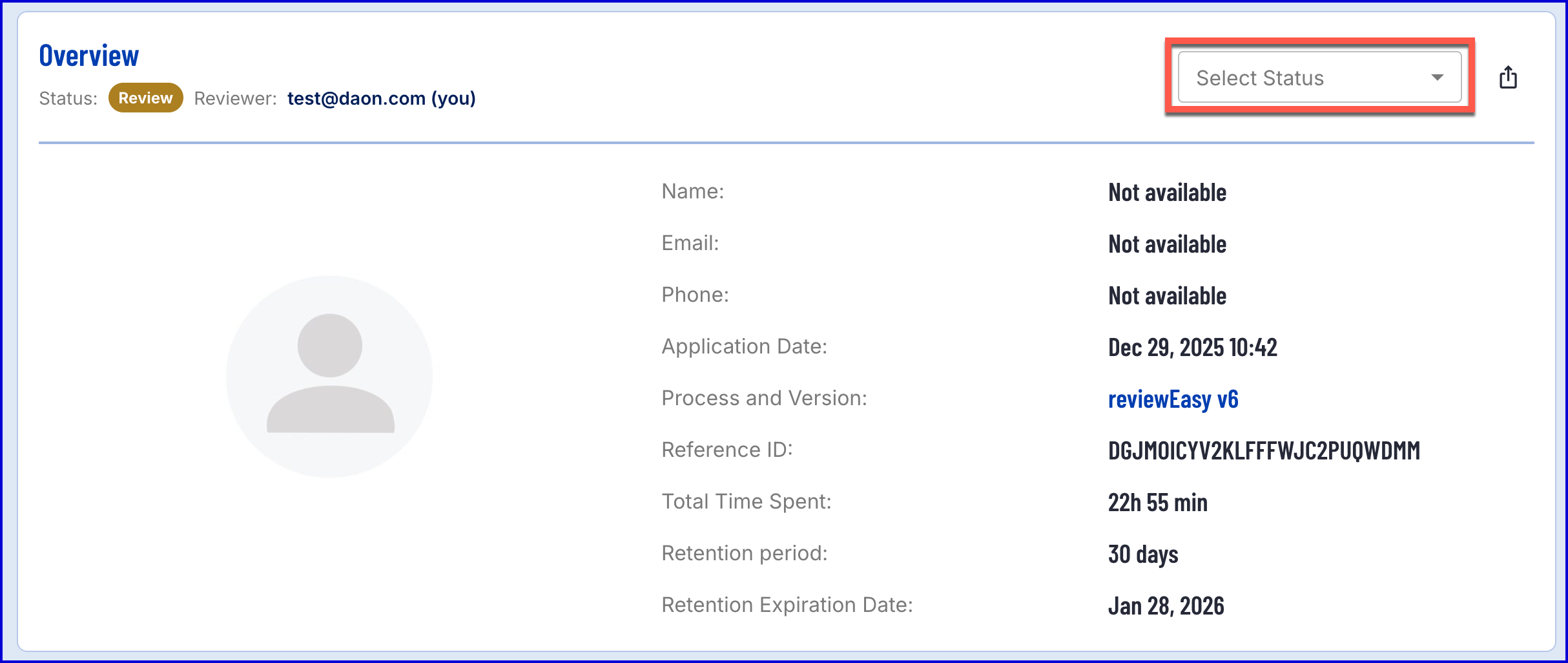Click the Not available value beside Email
Viewport: 1568px width, 663px height.
coord(1167,244)
